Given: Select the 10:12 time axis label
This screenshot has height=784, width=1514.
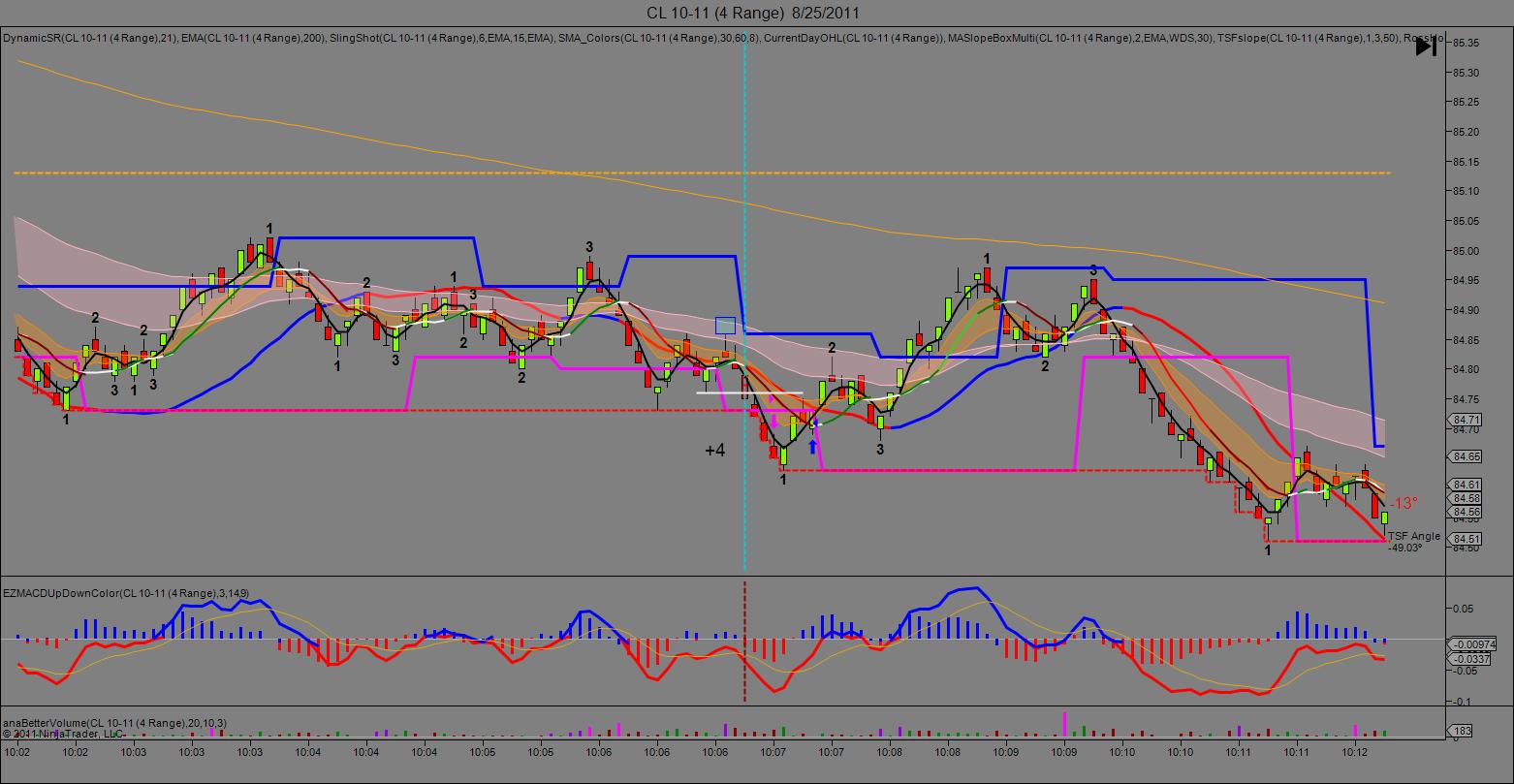Looking at the screenshot, I should click(1356, 752).
